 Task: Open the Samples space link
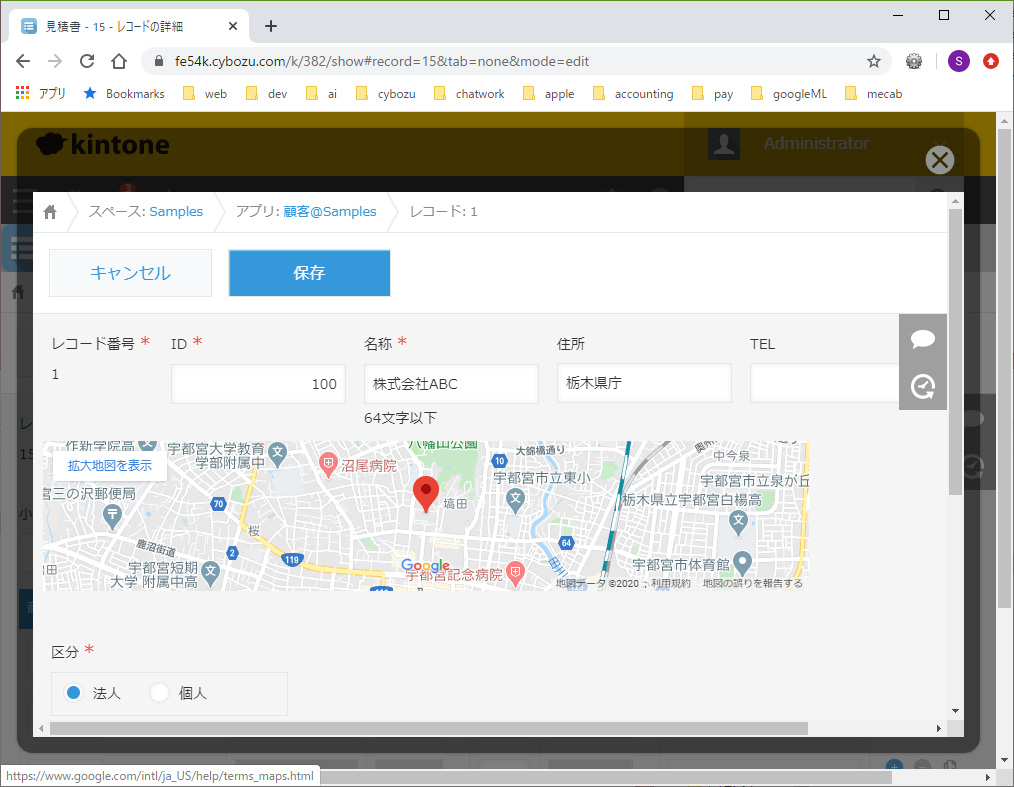(x=176, y=211)
